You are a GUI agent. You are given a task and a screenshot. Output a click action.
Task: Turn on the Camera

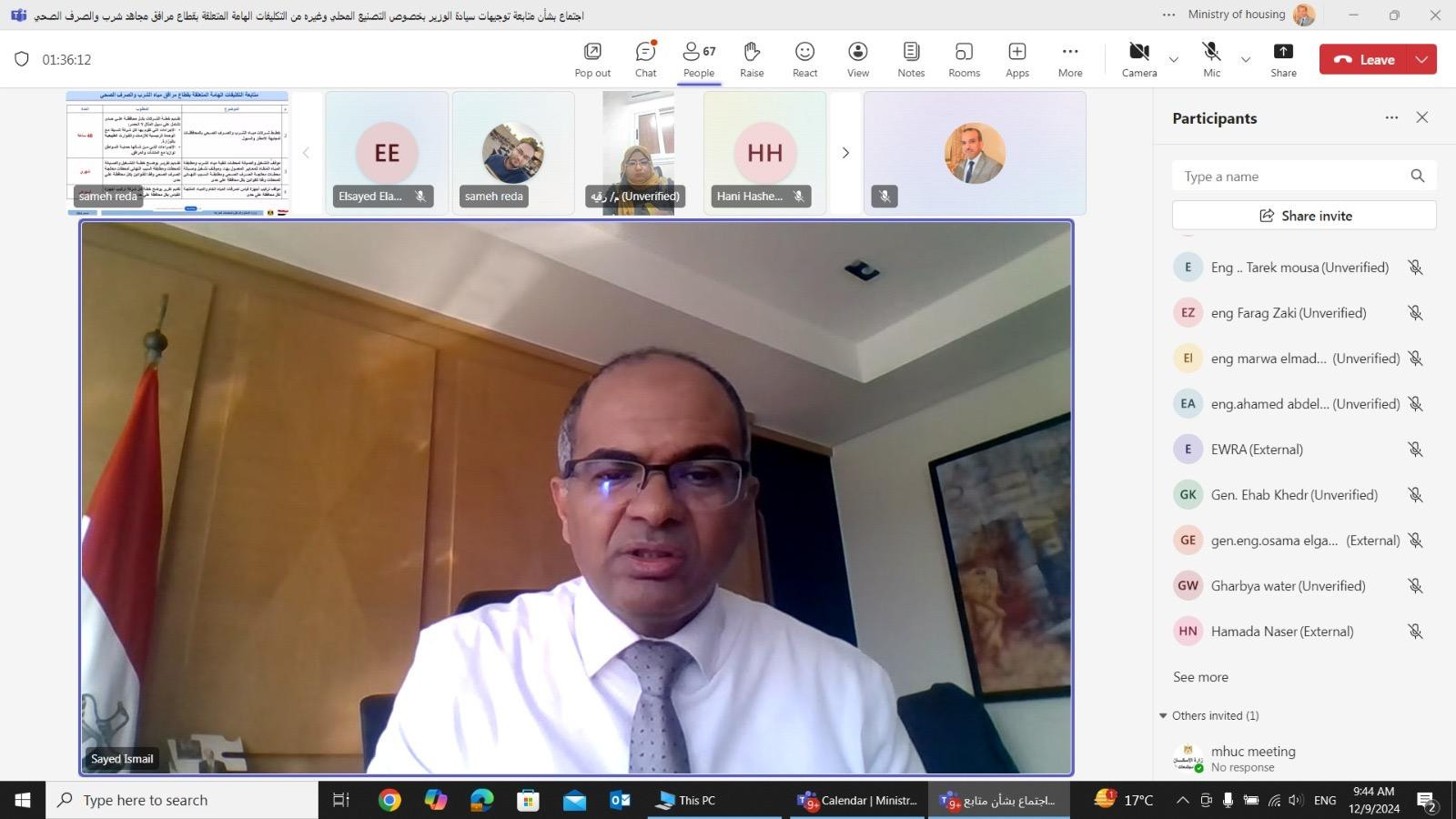click(1138, 59)
